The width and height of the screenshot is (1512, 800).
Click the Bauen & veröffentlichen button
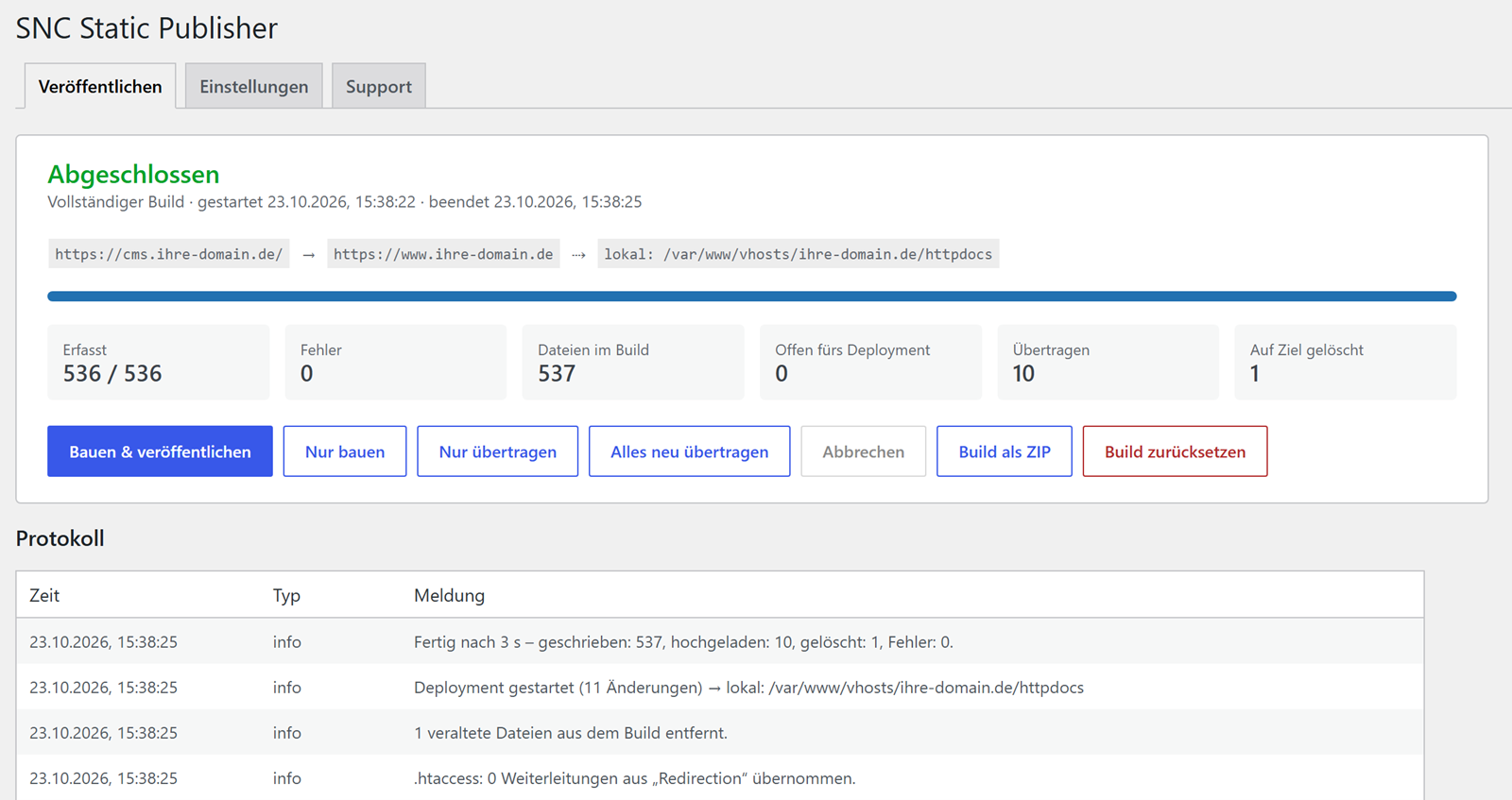click(x=160, y=451)
